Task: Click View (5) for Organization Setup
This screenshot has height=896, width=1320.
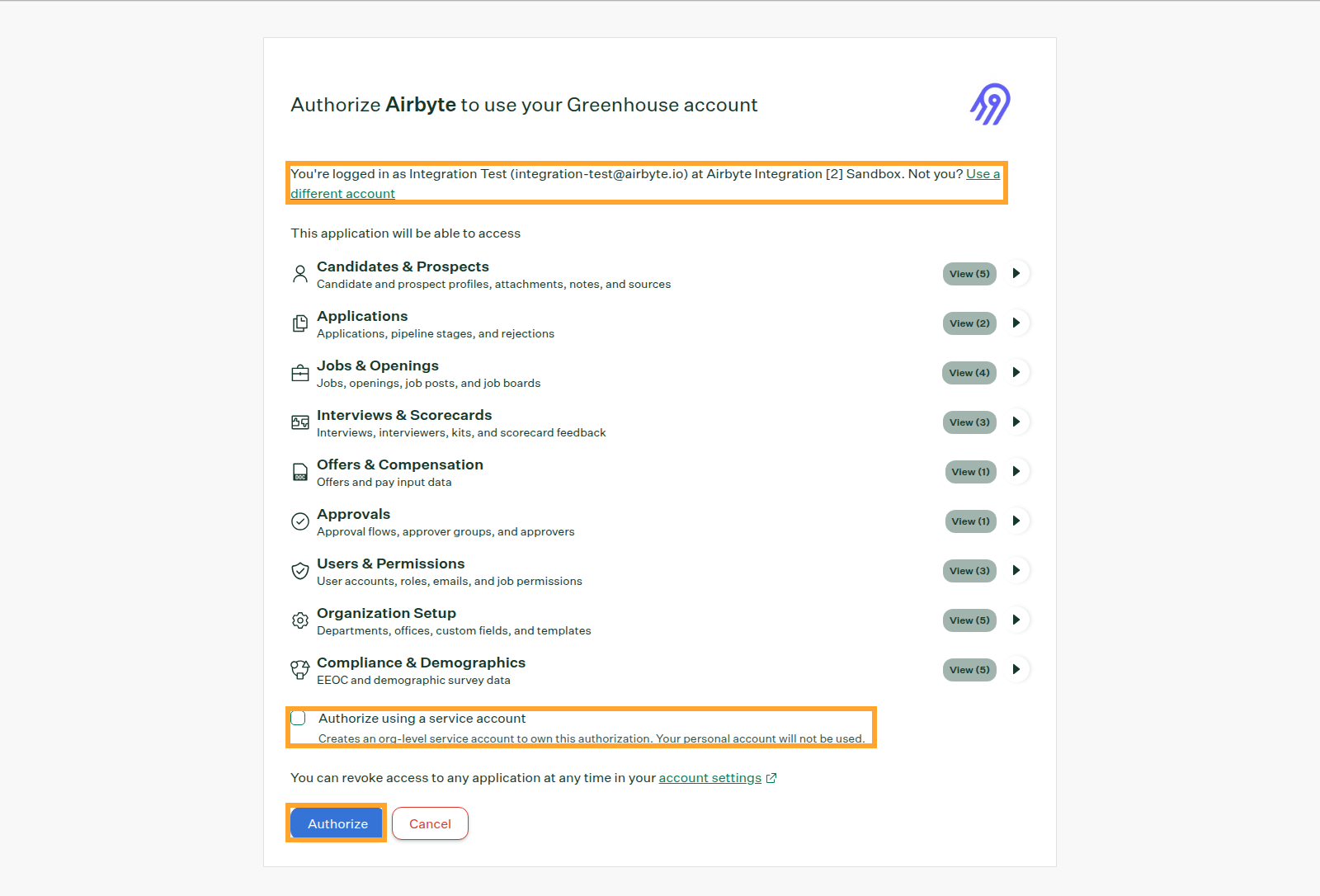Action: [969, 620]
